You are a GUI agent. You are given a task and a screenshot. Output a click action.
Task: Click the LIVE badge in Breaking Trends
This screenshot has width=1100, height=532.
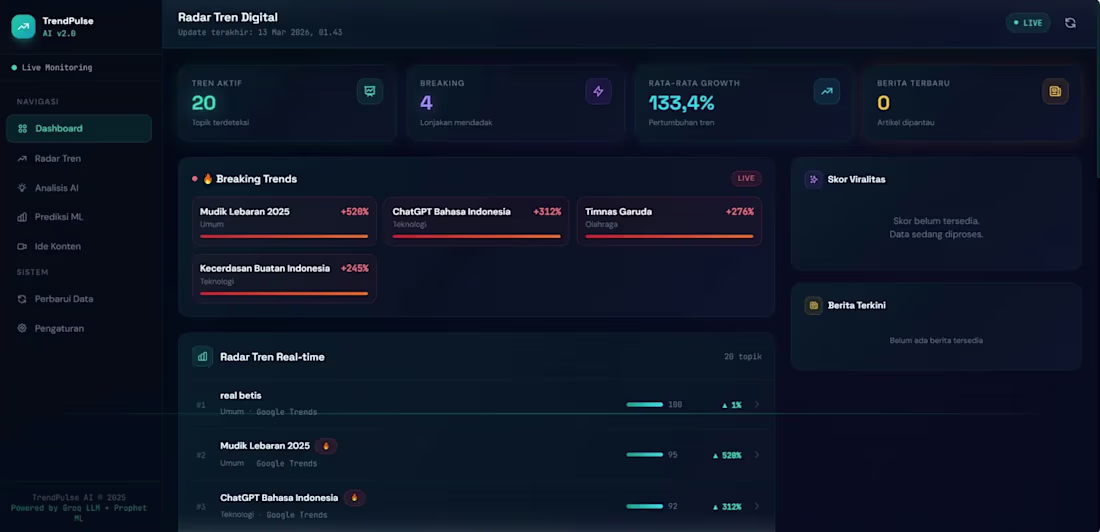[x=746, y=178]
